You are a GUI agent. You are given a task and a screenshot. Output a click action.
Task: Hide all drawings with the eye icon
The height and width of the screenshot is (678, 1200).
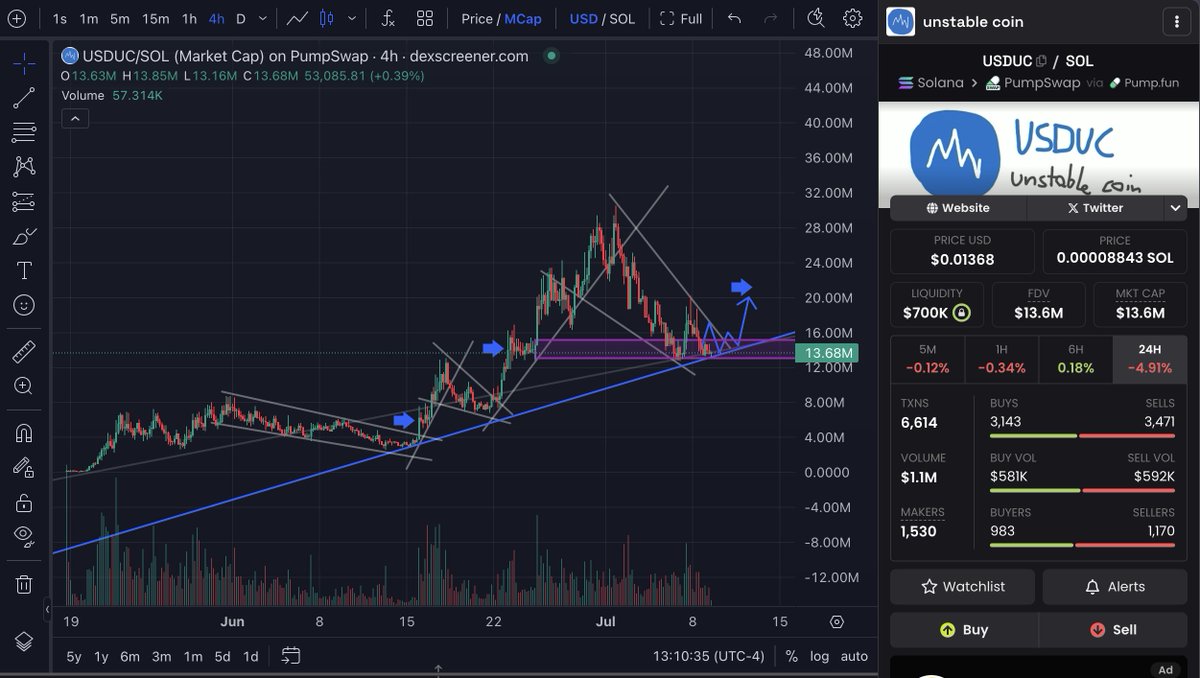[x=24, y=536]
